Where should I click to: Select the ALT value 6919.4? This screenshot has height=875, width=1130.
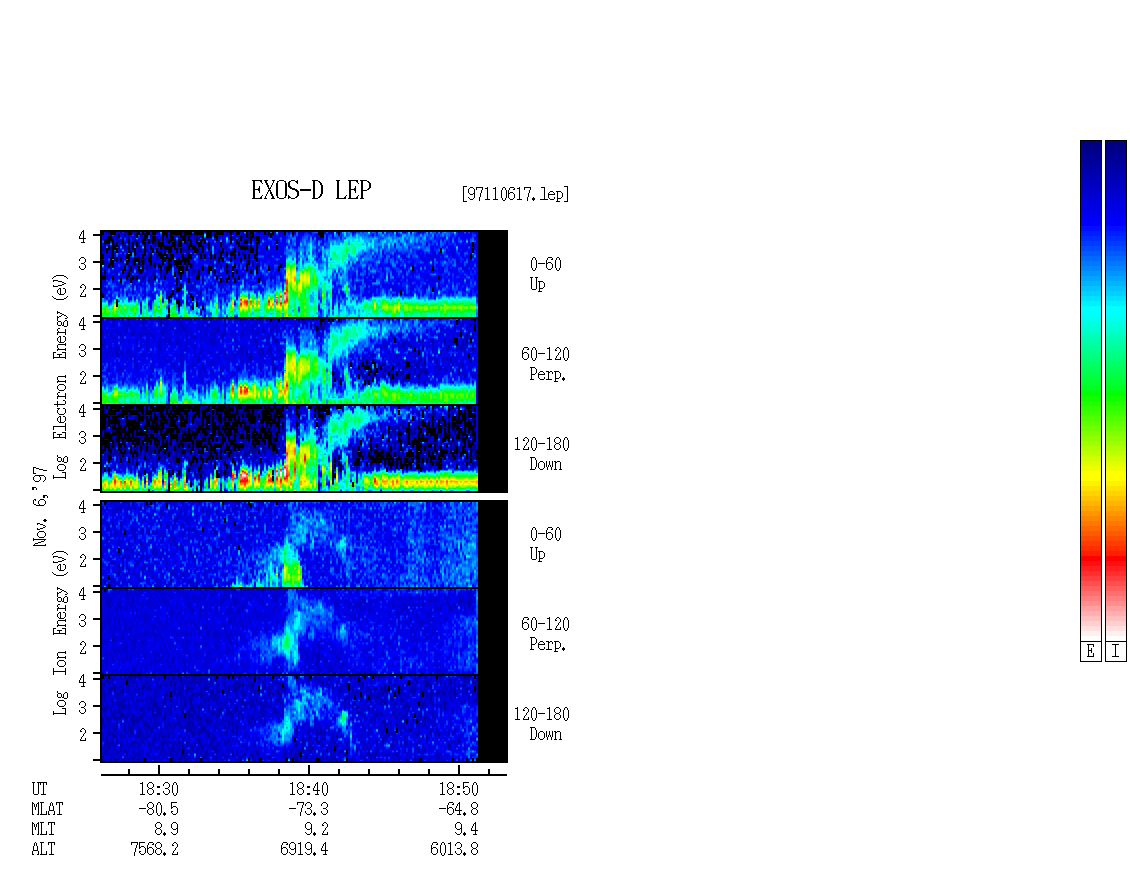pos(304,849)
